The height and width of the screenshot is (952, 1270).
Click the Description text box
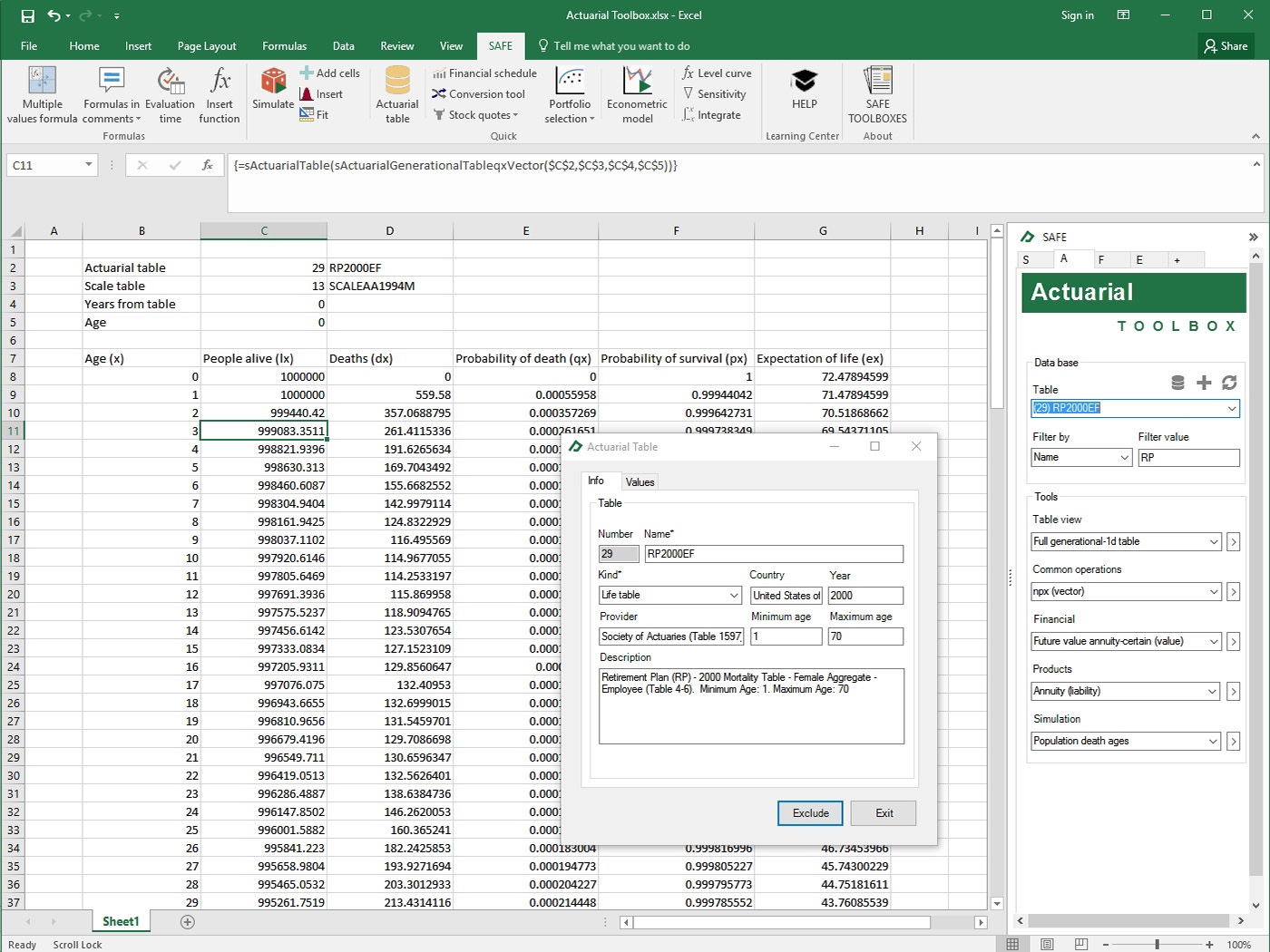click(x=751, y=706)
